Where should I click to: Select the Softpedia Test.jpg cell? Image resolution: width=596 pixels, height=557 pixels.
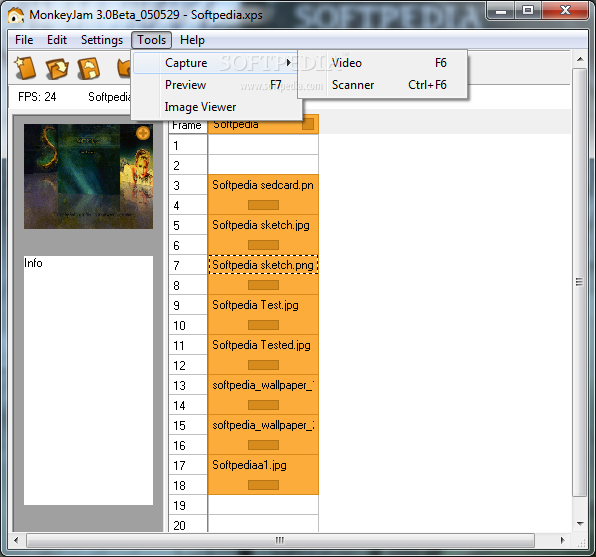[x=263, y=305]
